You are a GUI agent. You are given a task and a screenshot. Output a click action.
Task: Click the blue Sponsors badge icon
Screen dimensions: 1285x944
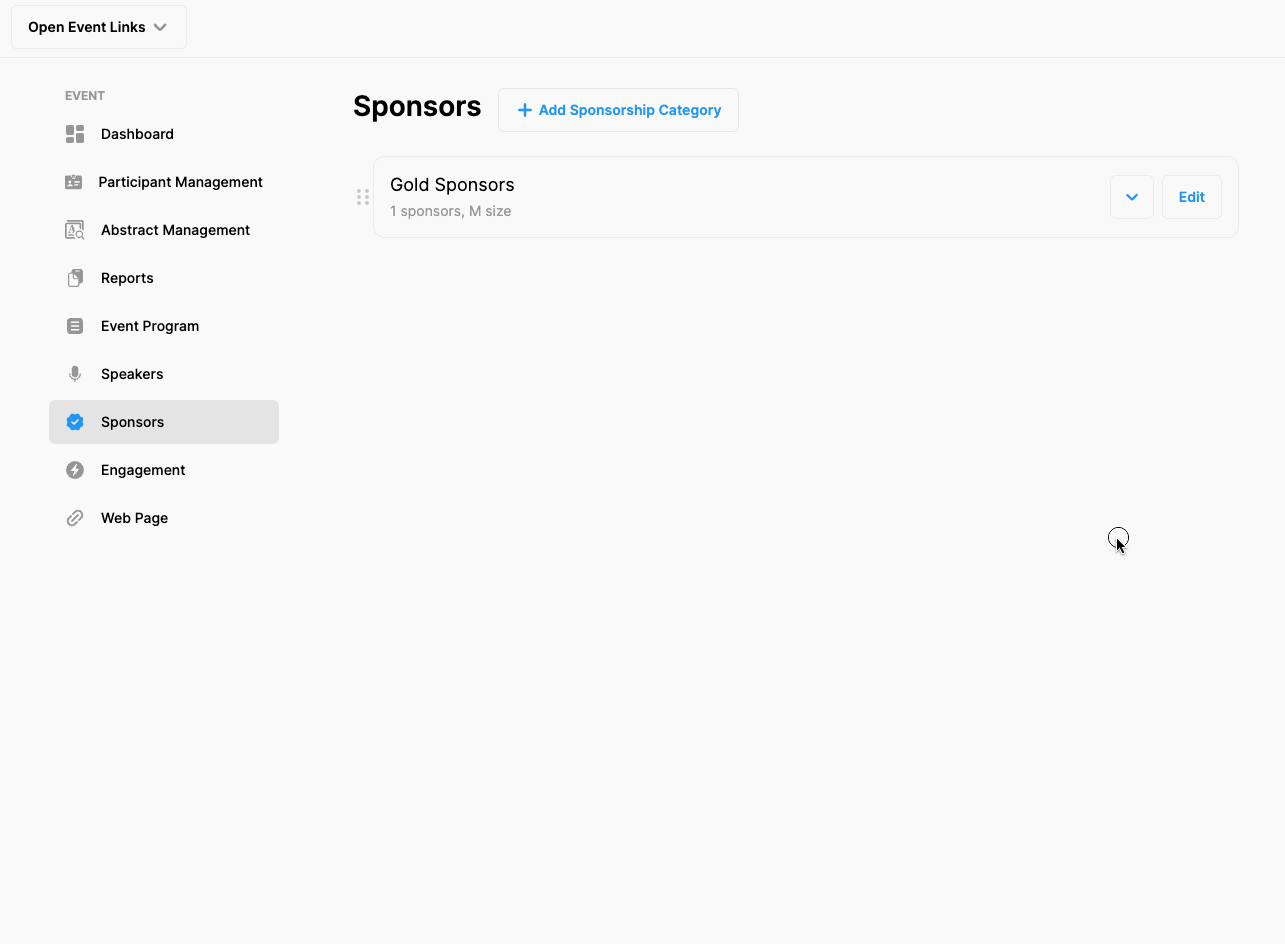tap(74, 421)
